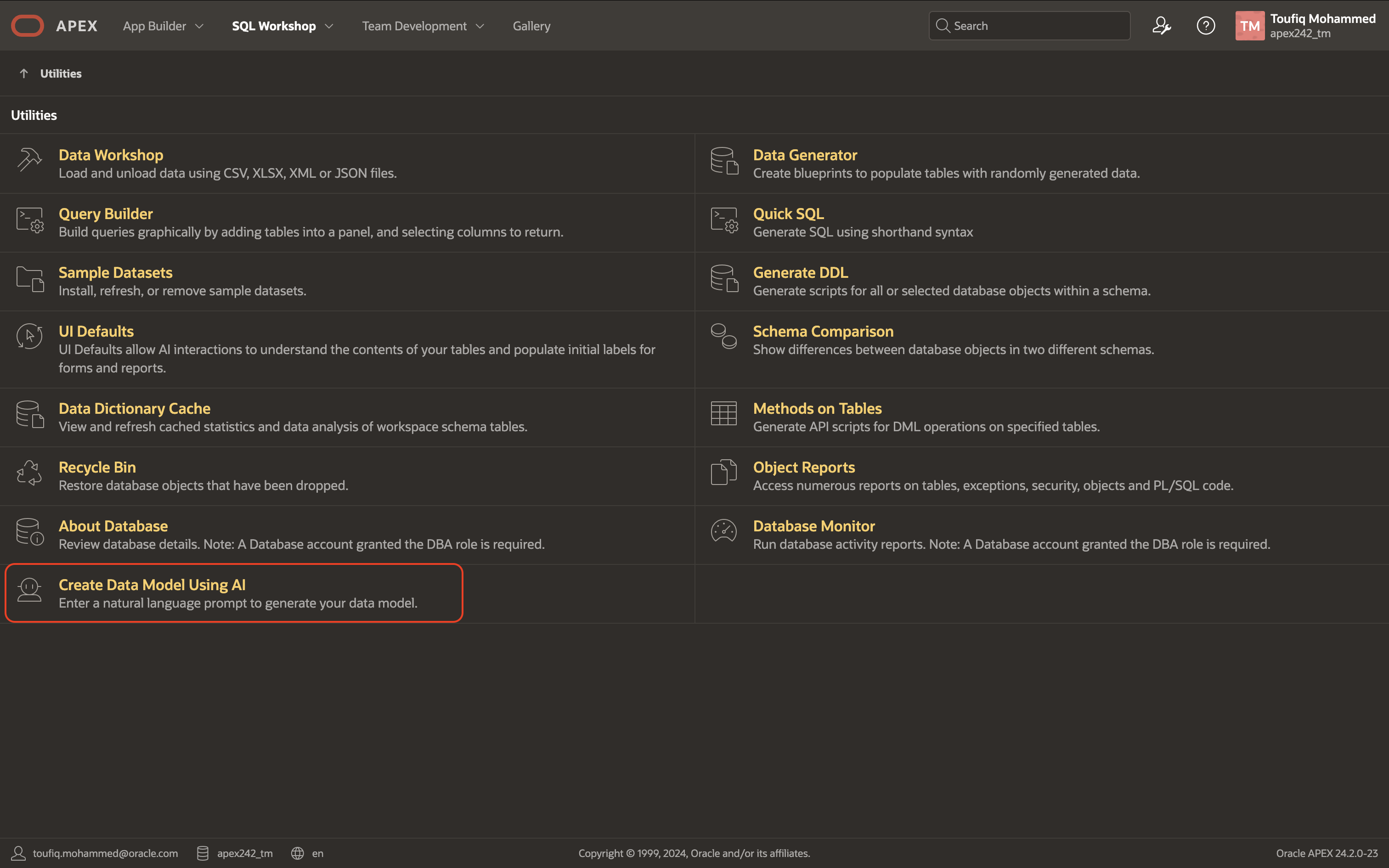
Task: Click the Database Monitor gauge icon
Action: click(724, 532)
